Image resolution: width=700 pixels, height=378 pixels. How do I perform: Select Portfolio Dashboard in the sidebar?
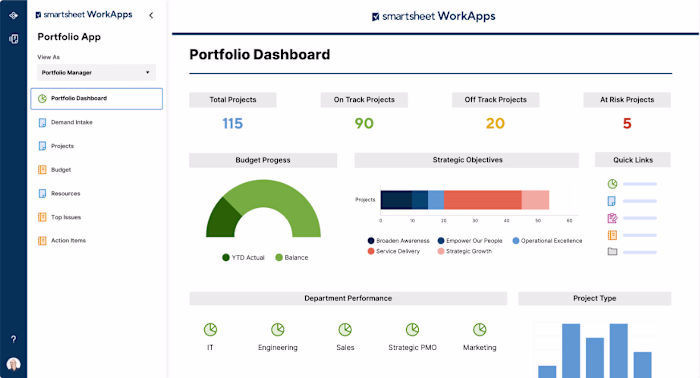click(x=96, y=99)
